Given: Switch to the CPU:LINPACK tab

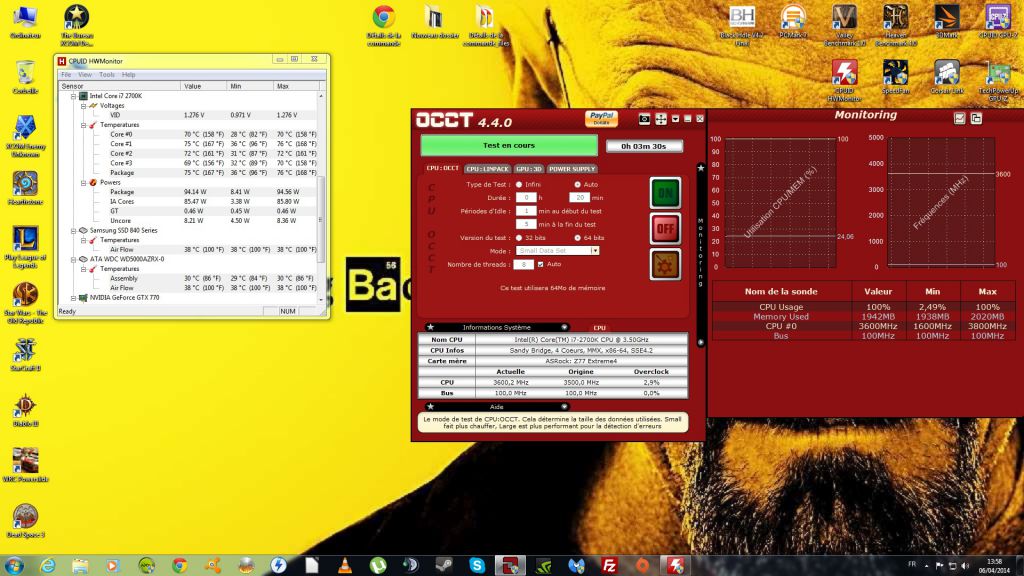Looking at the screenshot, I should pos(487,169).
